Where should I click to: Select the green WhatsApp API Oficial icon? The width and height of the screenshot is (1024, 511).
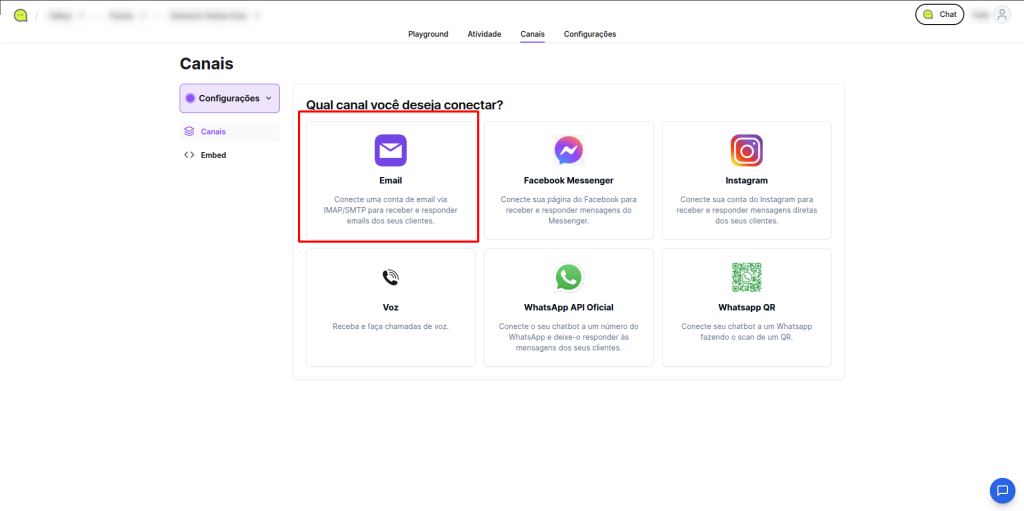pos(569,278)
